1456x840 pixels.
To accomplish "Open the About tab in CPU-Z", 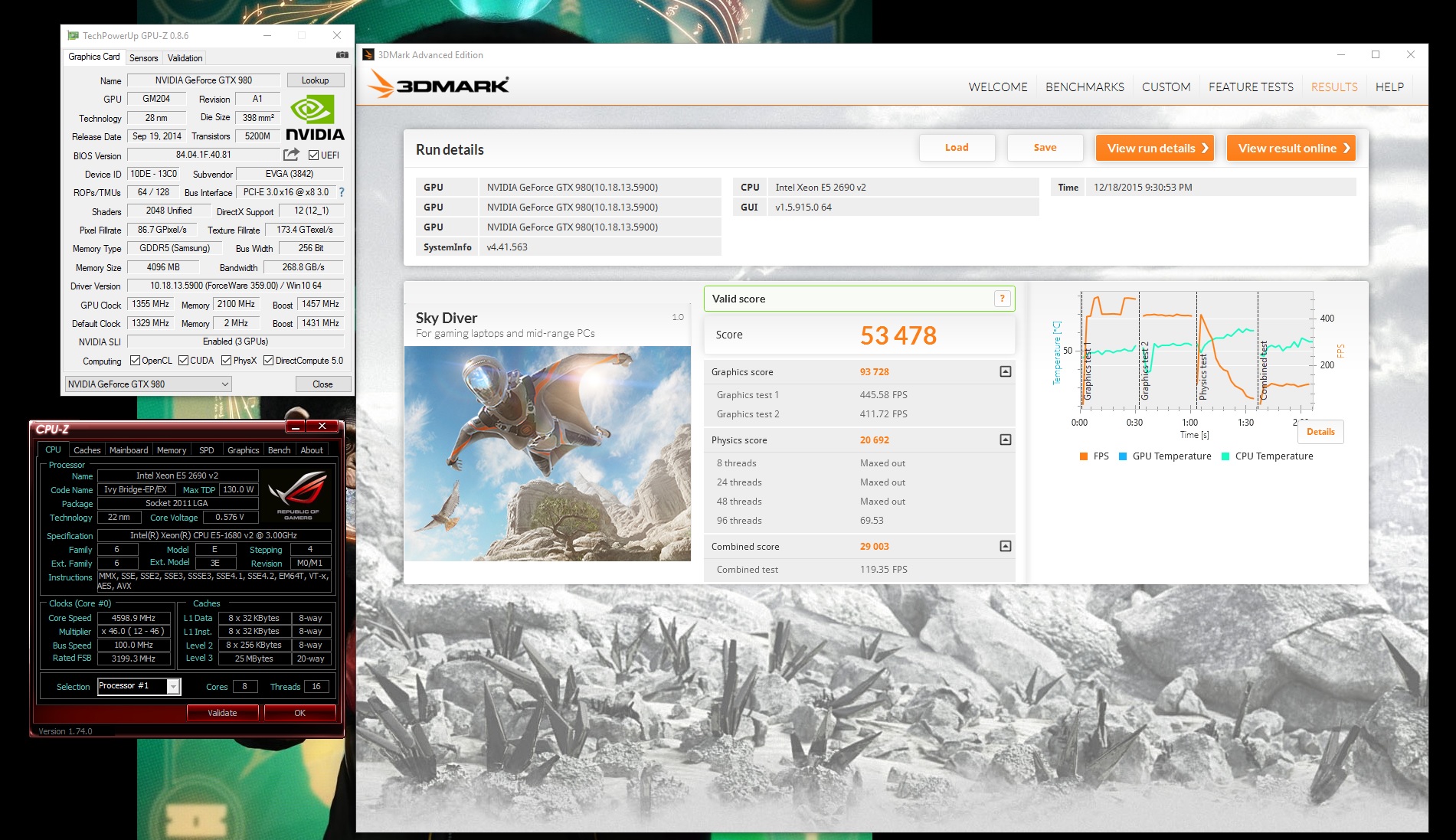I will [x=312, y=450].
